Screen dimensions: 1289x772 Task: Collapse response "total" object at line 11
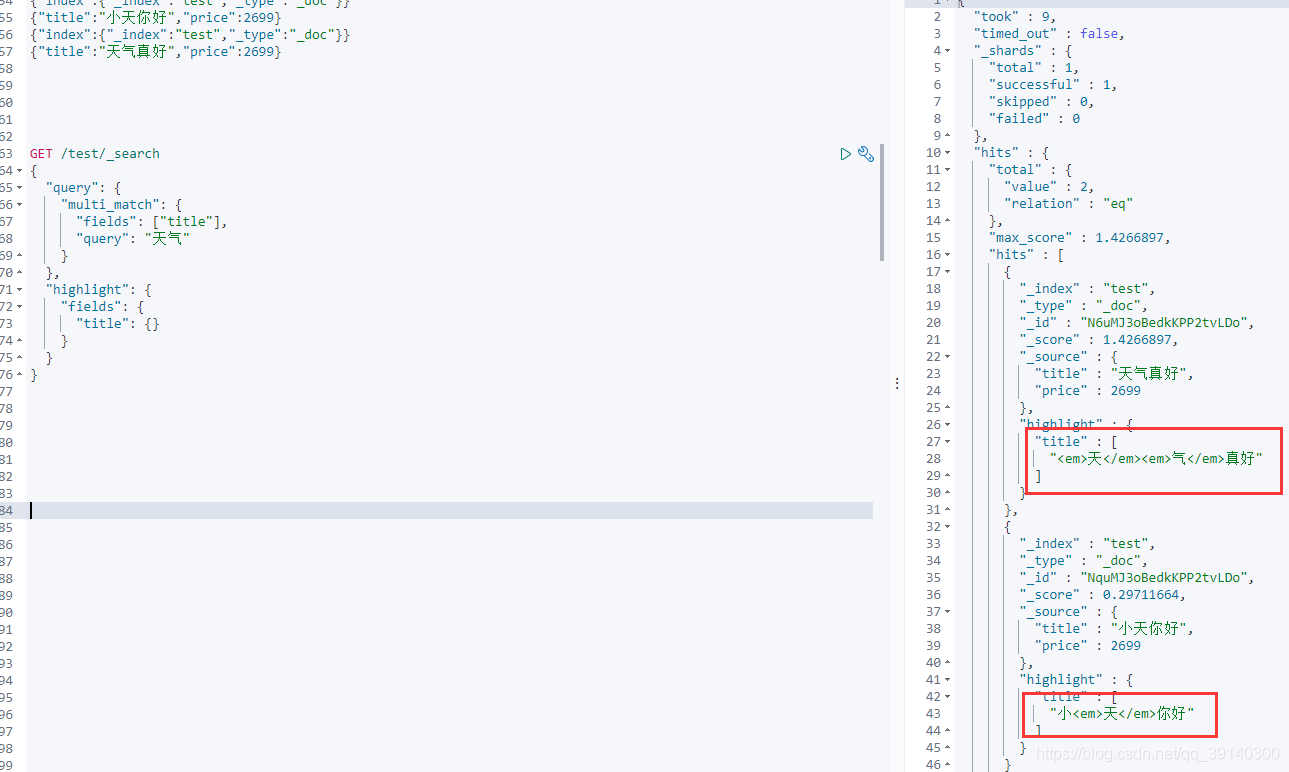[946, 170]
